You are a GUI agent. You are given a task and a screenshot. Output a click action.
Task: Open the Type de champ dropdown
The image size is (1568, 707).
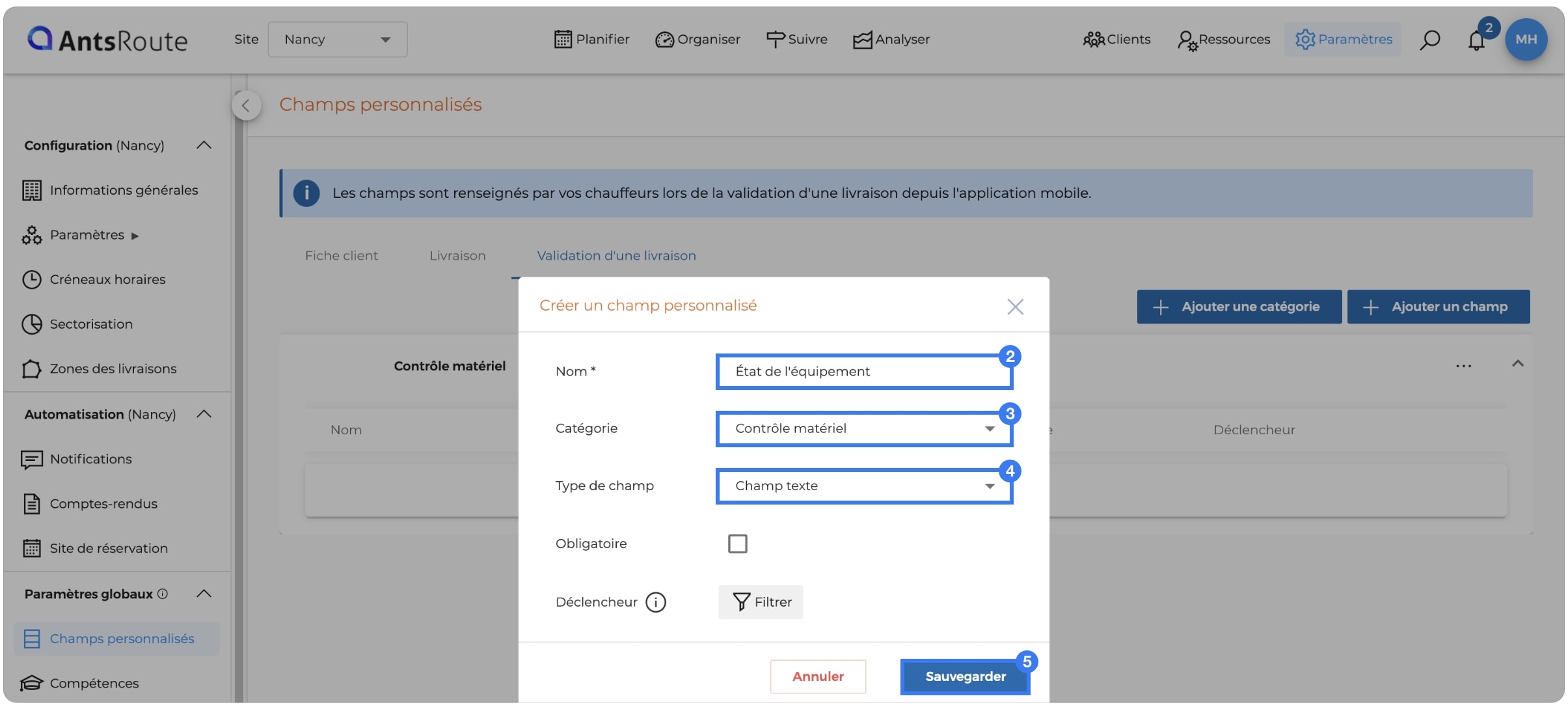coord(863,486)
